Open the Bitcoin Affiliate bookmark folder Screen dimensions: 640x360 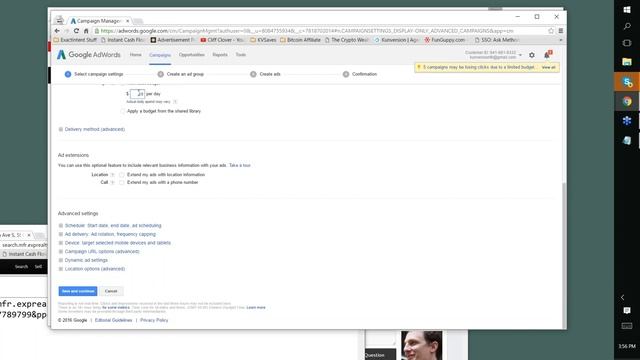300,40
